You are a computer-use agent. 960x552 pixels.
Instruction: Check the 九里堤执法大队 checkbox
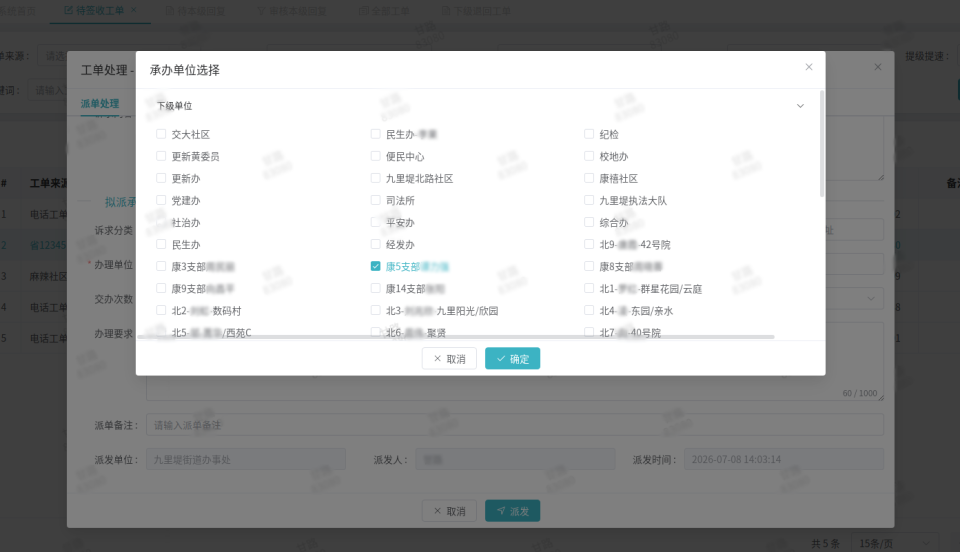[589, 200]
